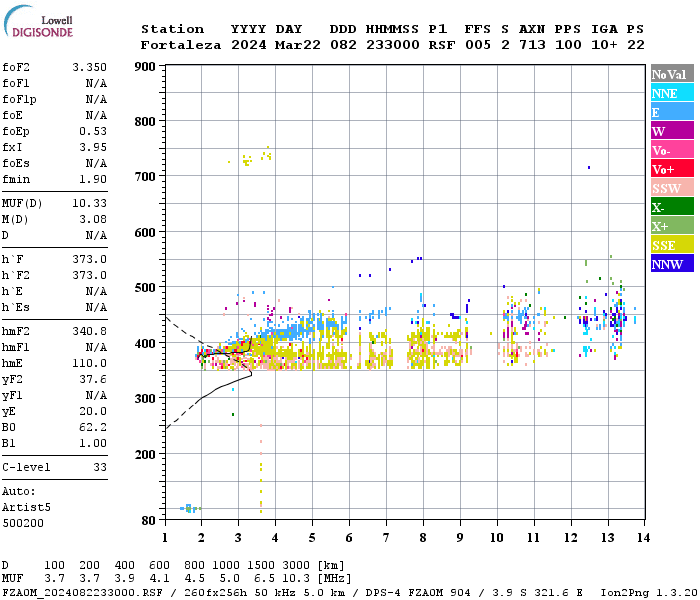Image resolution: width=700 pixels, height=600 pixels.
Task: Click the hmE value 110.0
Action: (x=89, y=363)
